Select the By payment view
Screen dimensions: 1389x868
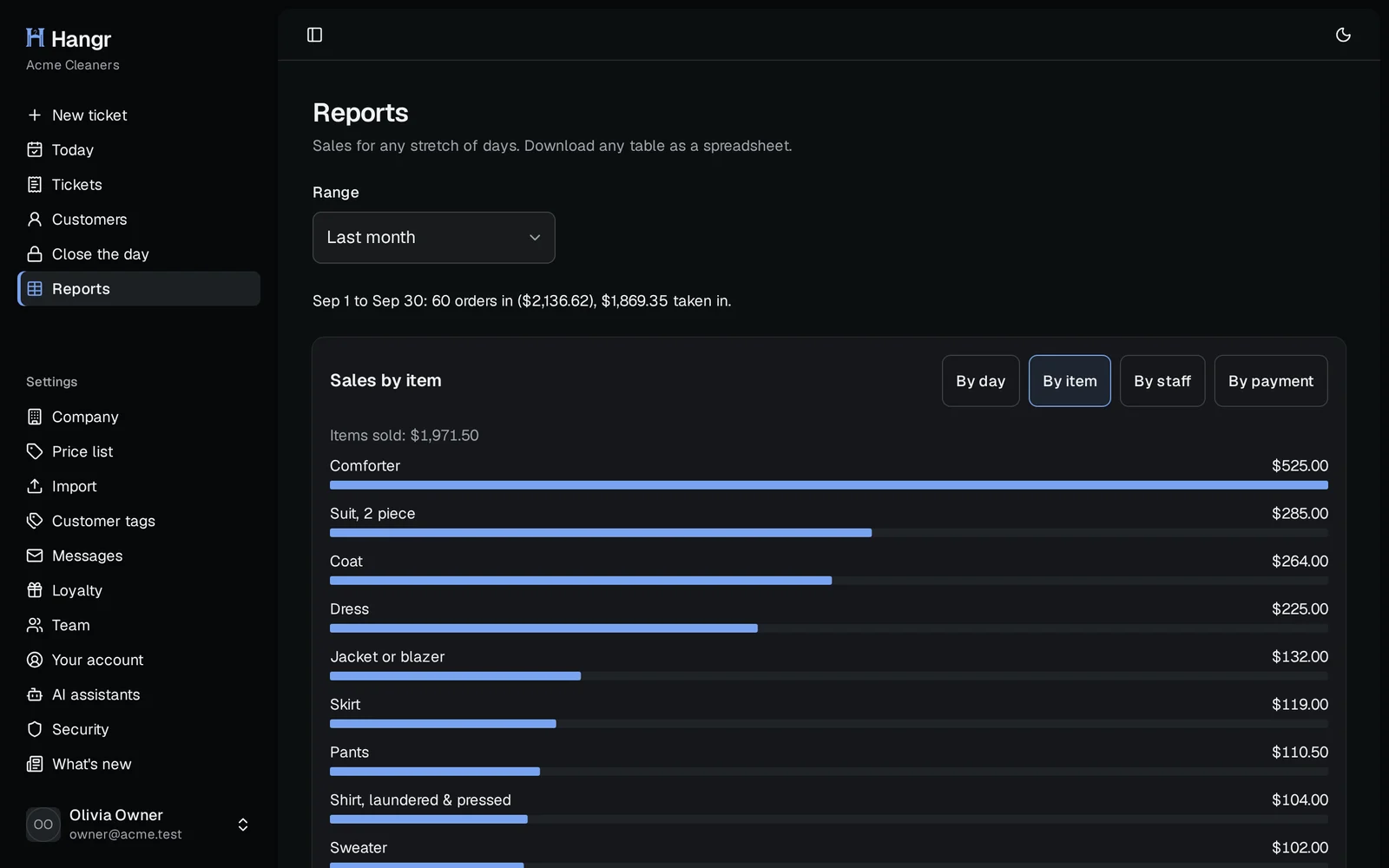1271,381
